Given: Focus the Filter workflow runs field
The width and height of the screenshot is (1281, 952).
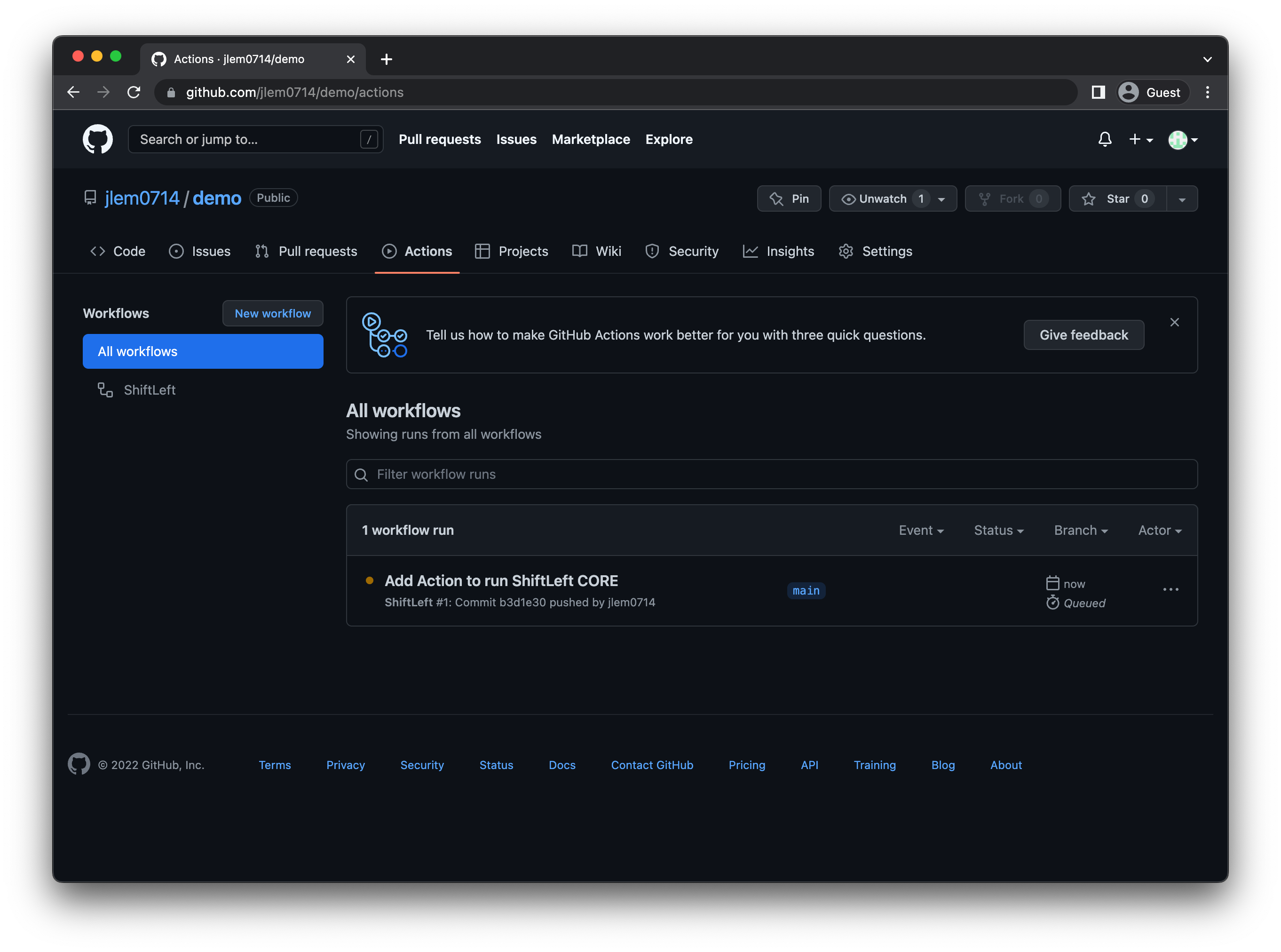Looking at the screenshot, I should [771, 474].
